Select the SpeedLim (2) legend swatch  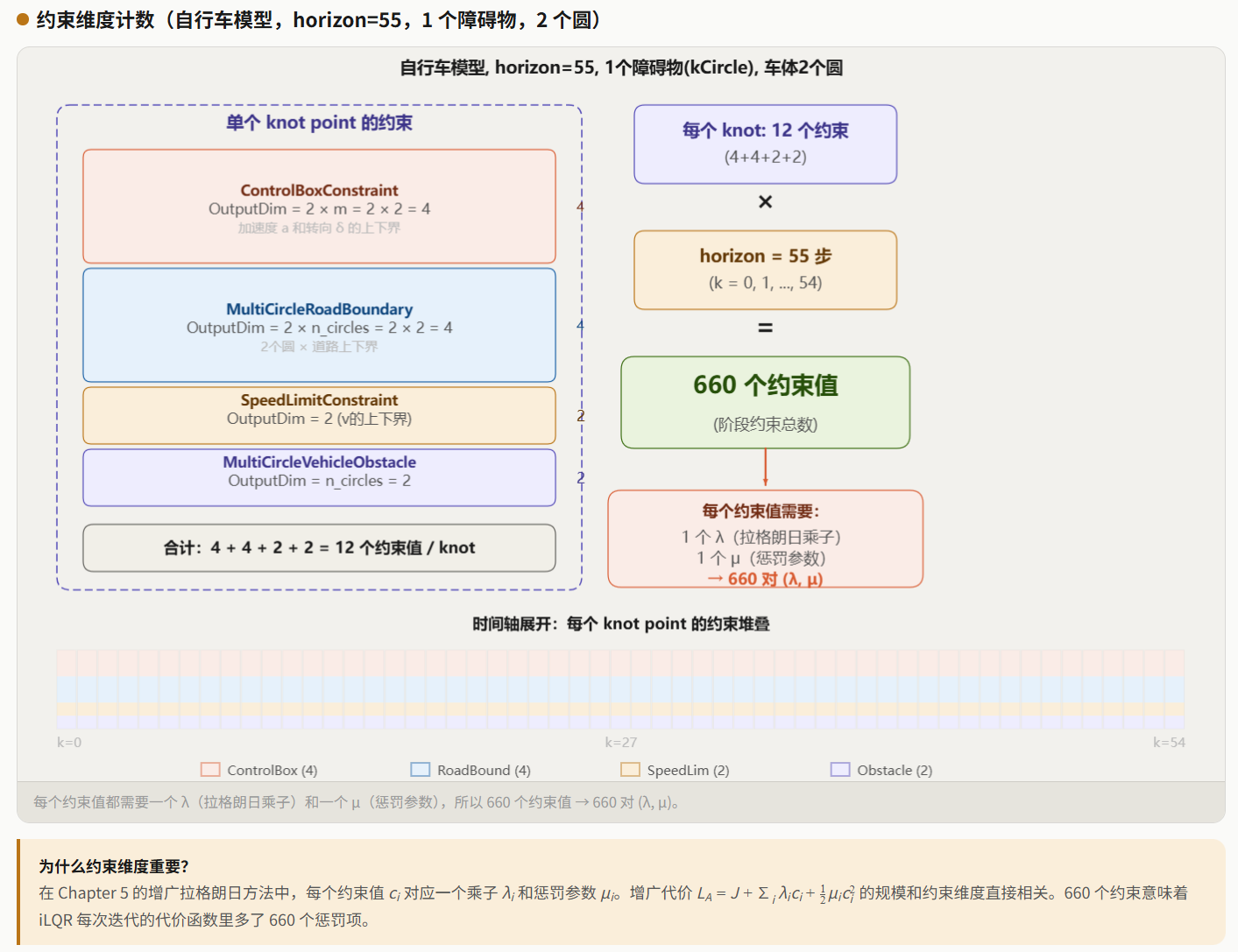(630, 770)
